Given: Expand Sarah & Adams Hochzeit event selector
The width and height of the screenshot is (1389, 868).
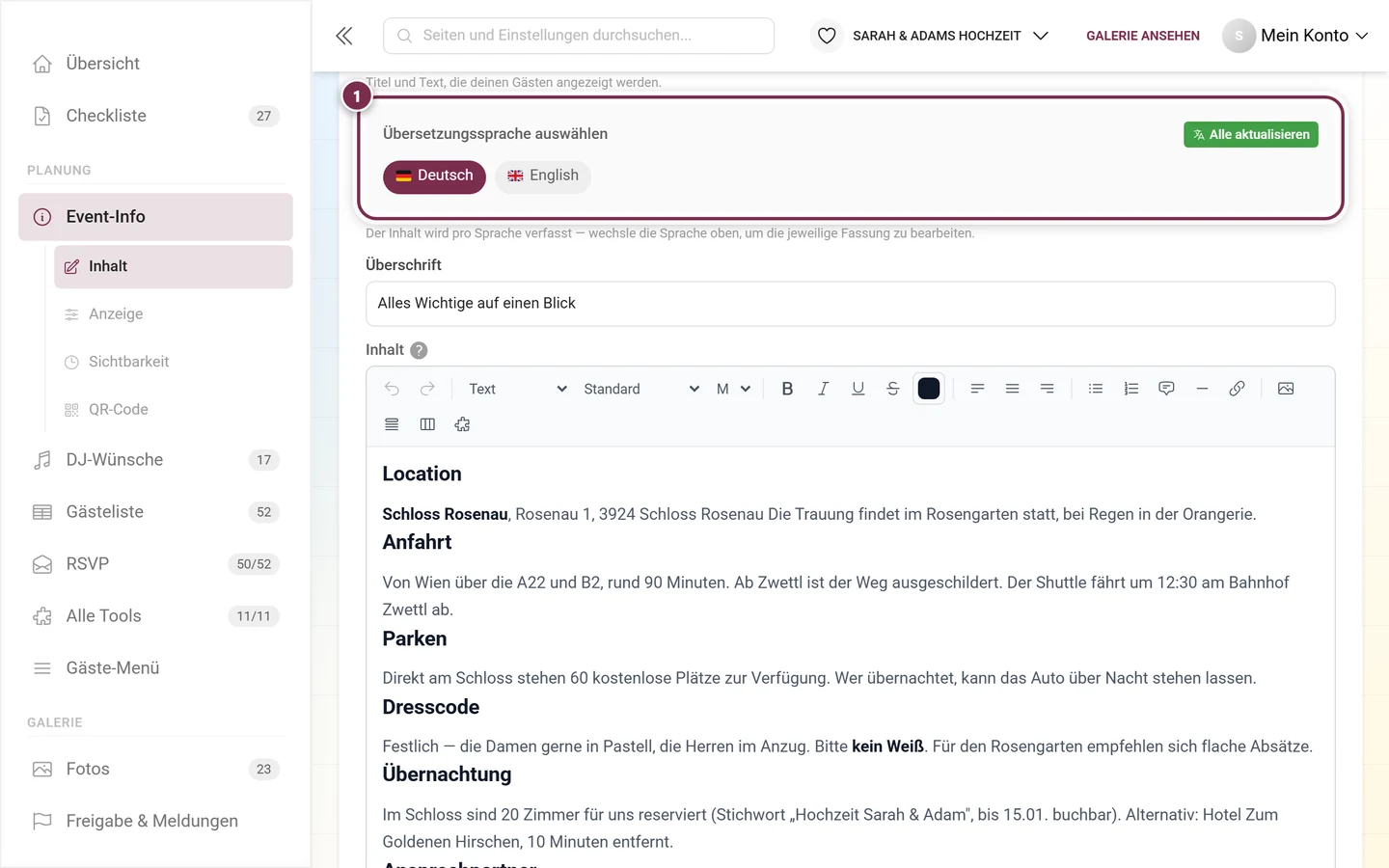Looking at the screenshot, I should click(930, 36).
